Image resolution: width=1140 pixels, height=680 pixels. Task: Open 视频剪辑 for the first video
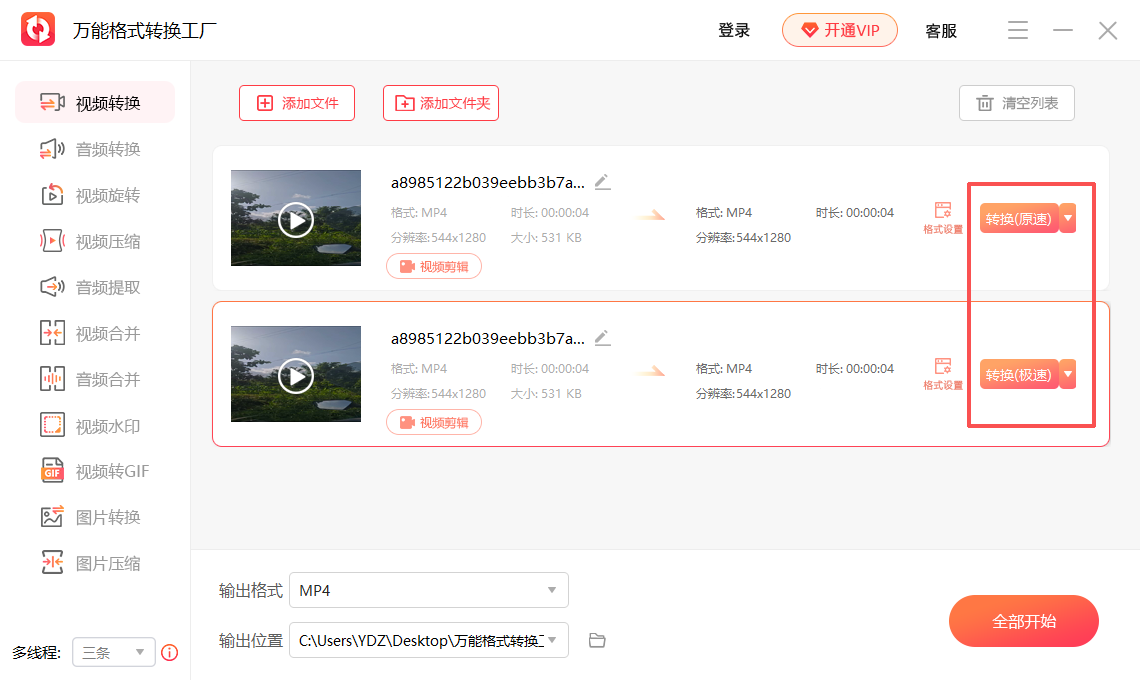[433, 266]
